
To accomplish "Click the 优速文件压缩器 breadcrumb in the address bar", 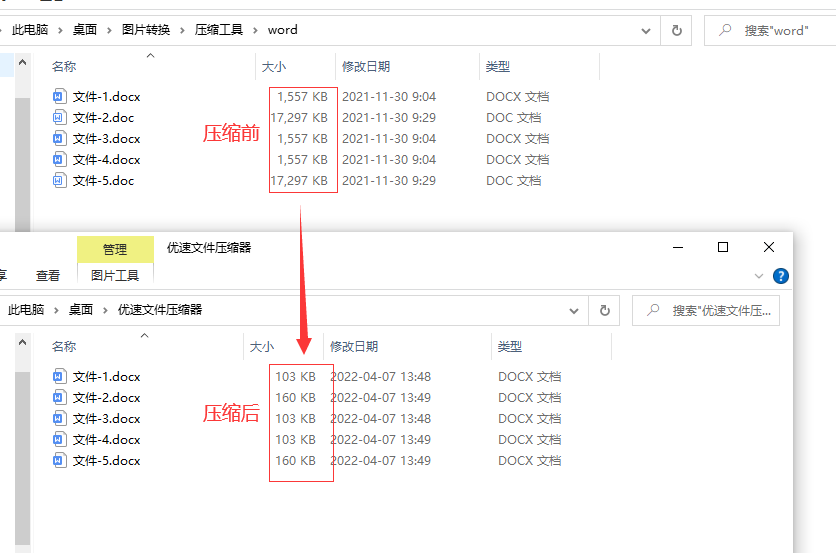I will pos(160,310).
